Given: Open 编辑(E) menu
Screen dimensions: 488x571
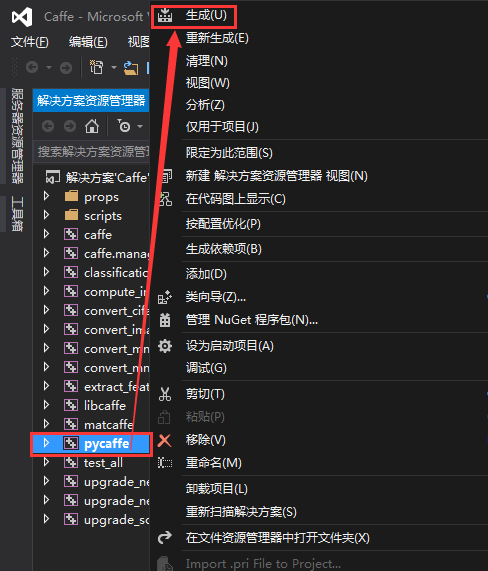Looking at the screenshot, I should 88,42.
